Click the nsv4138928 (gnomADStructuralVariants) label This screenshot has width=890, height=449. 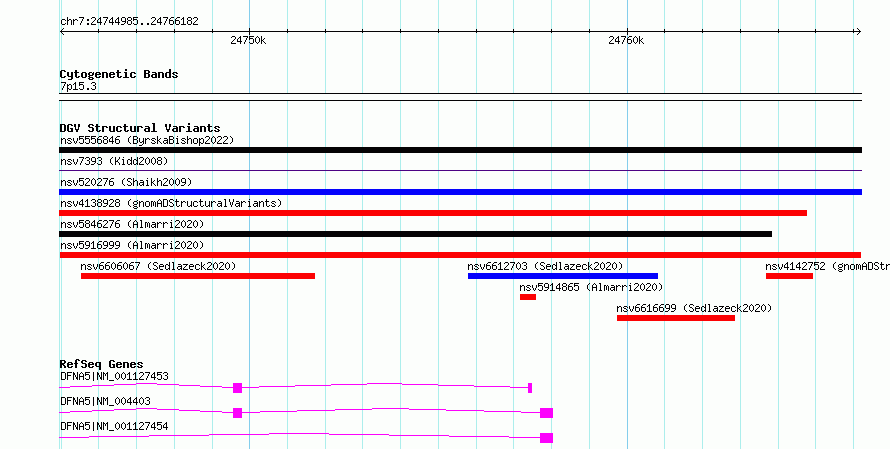point(171,203)
